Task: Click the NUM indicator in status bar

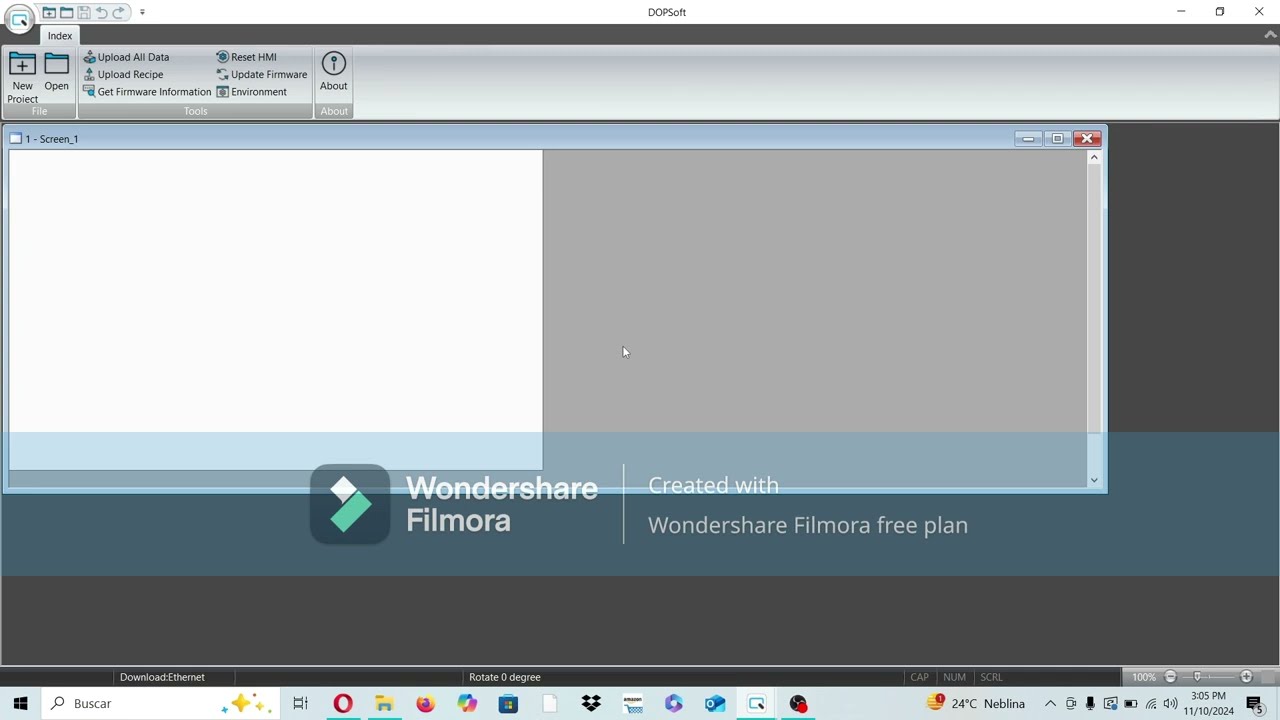Action: coord(954,677)
